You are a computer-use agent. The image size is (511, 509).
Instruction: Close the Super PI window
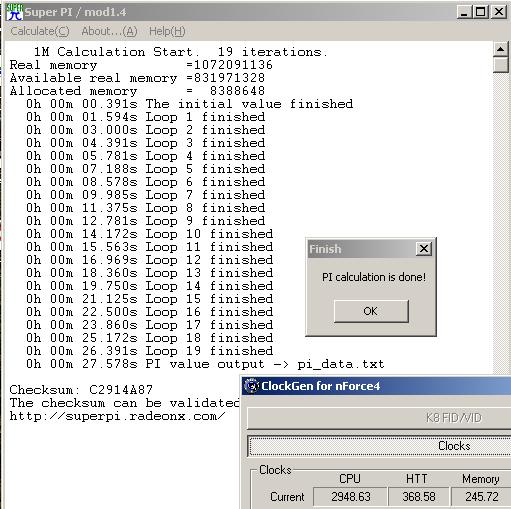coord(499,12)
